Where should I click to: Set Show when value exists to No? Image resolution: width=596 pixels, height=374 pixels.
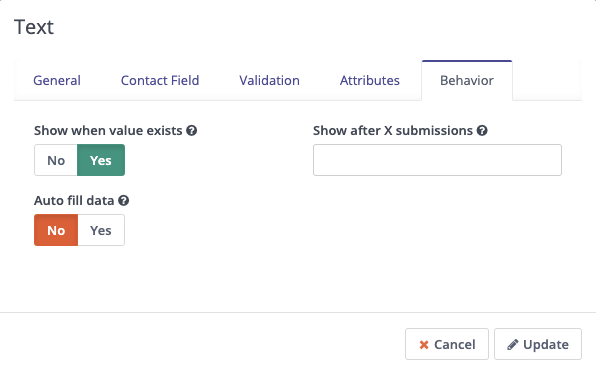coord(56,160)
